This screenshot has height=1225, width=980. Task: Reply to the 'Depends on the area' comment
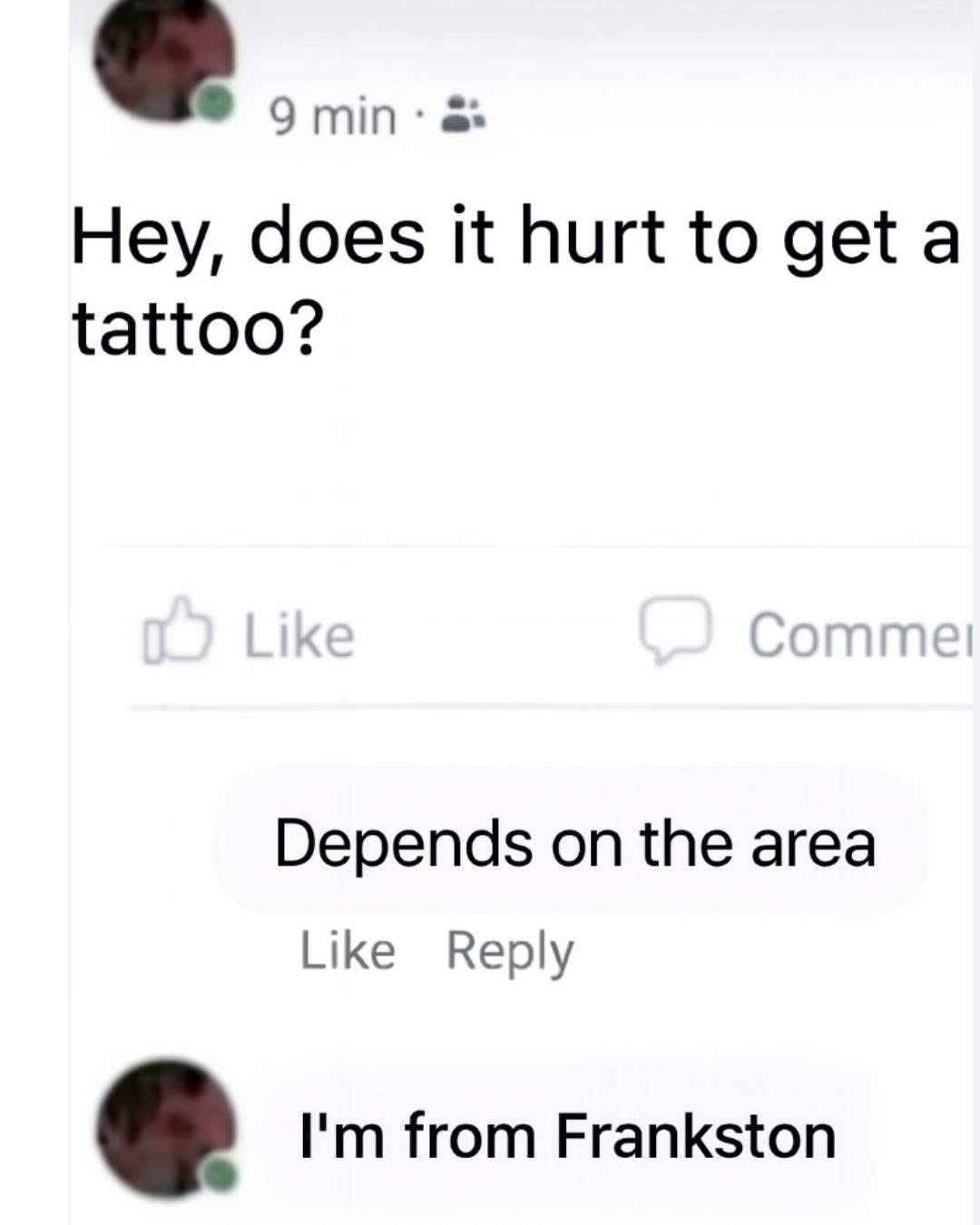[x=510, y=953]
